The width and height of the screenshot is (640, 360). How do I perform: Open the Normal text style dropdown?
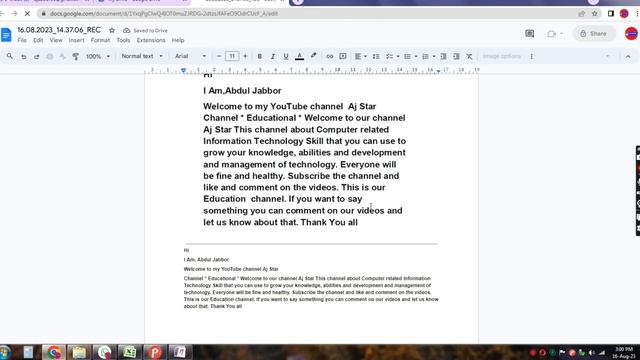point(142,56)
